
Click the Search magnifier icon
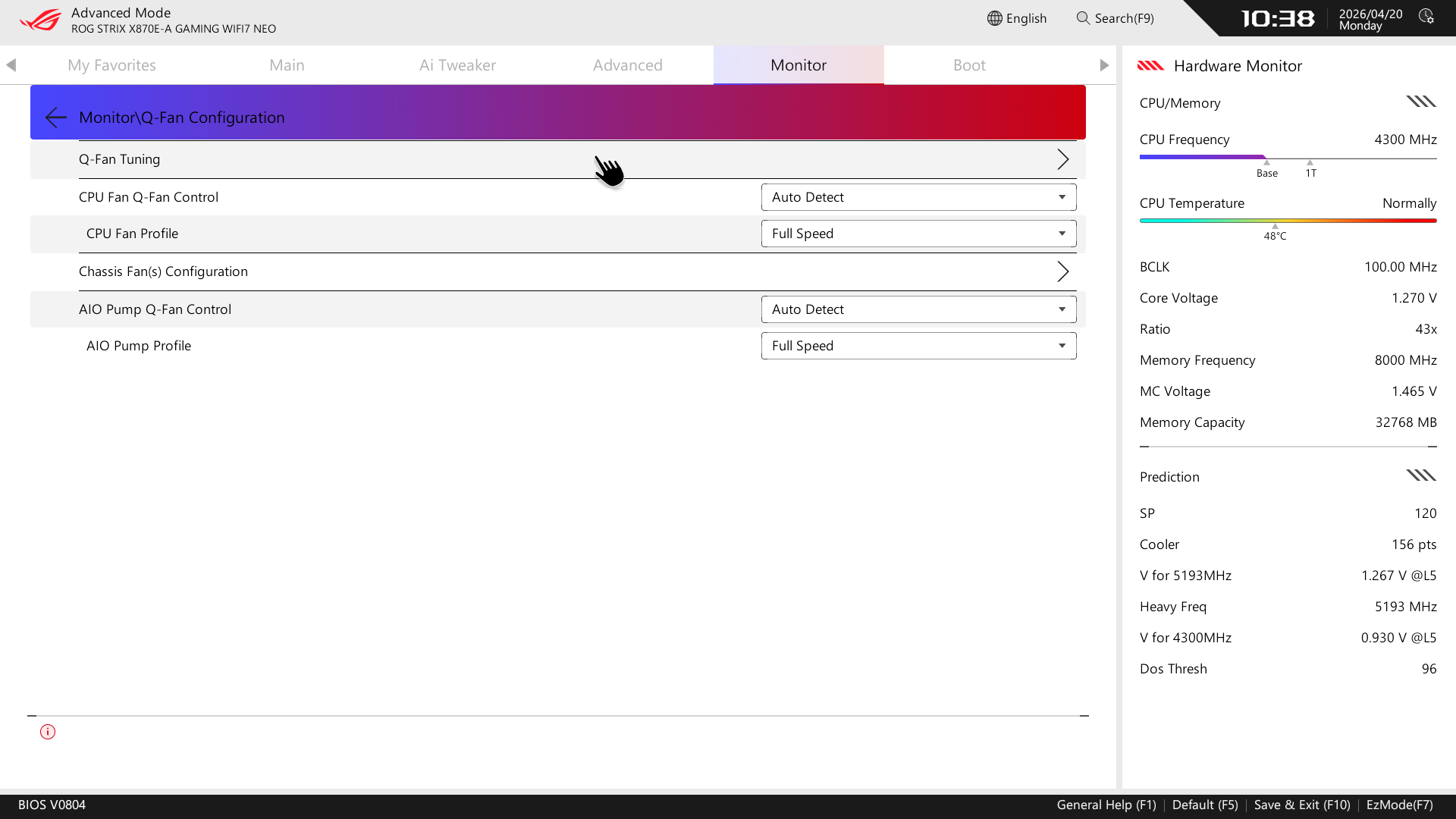(x=1083, y=18)
